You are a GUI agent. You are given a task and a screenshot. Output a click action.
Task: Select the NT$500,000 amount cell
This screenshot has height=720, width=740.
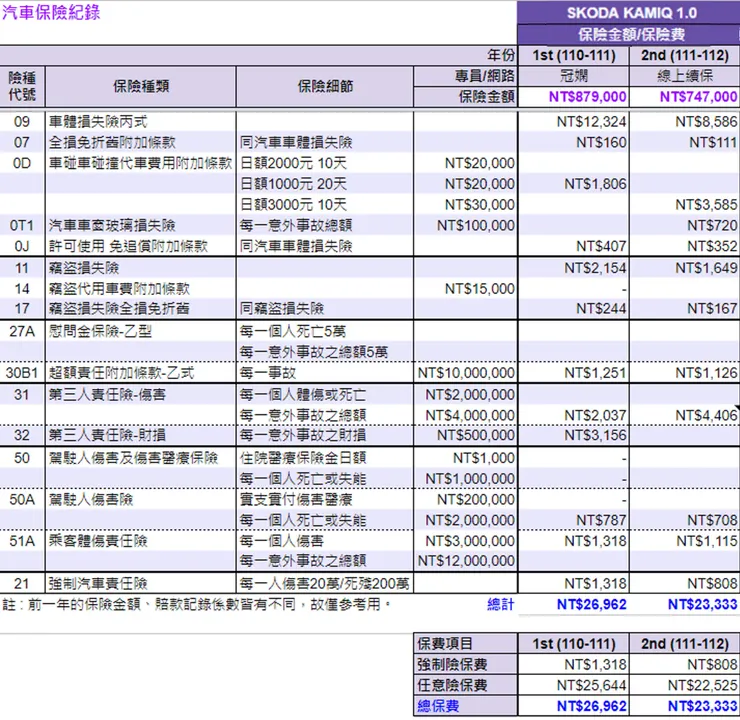(x=465, y=435)
